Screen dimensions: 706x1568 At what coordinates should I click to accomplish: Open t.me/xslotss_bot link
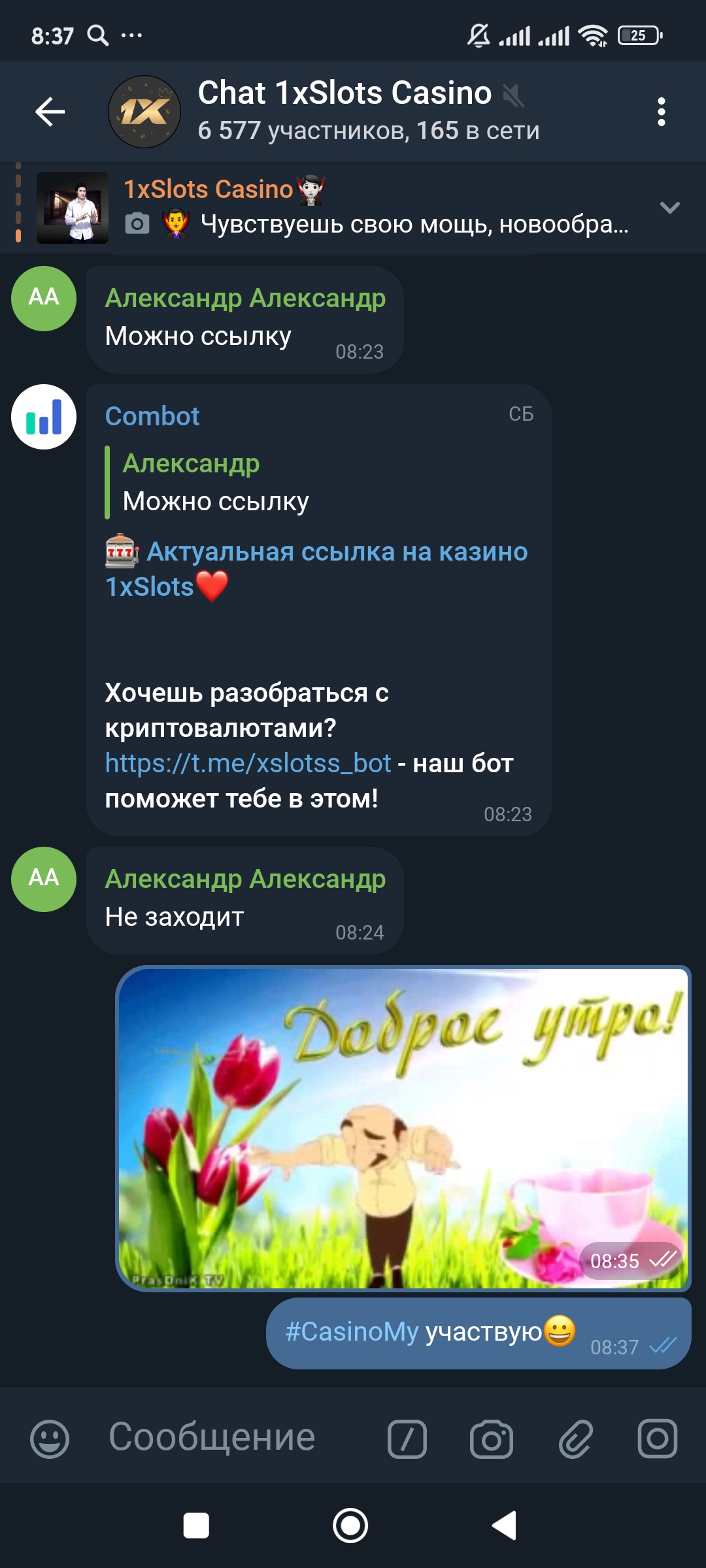coord(248,763)
